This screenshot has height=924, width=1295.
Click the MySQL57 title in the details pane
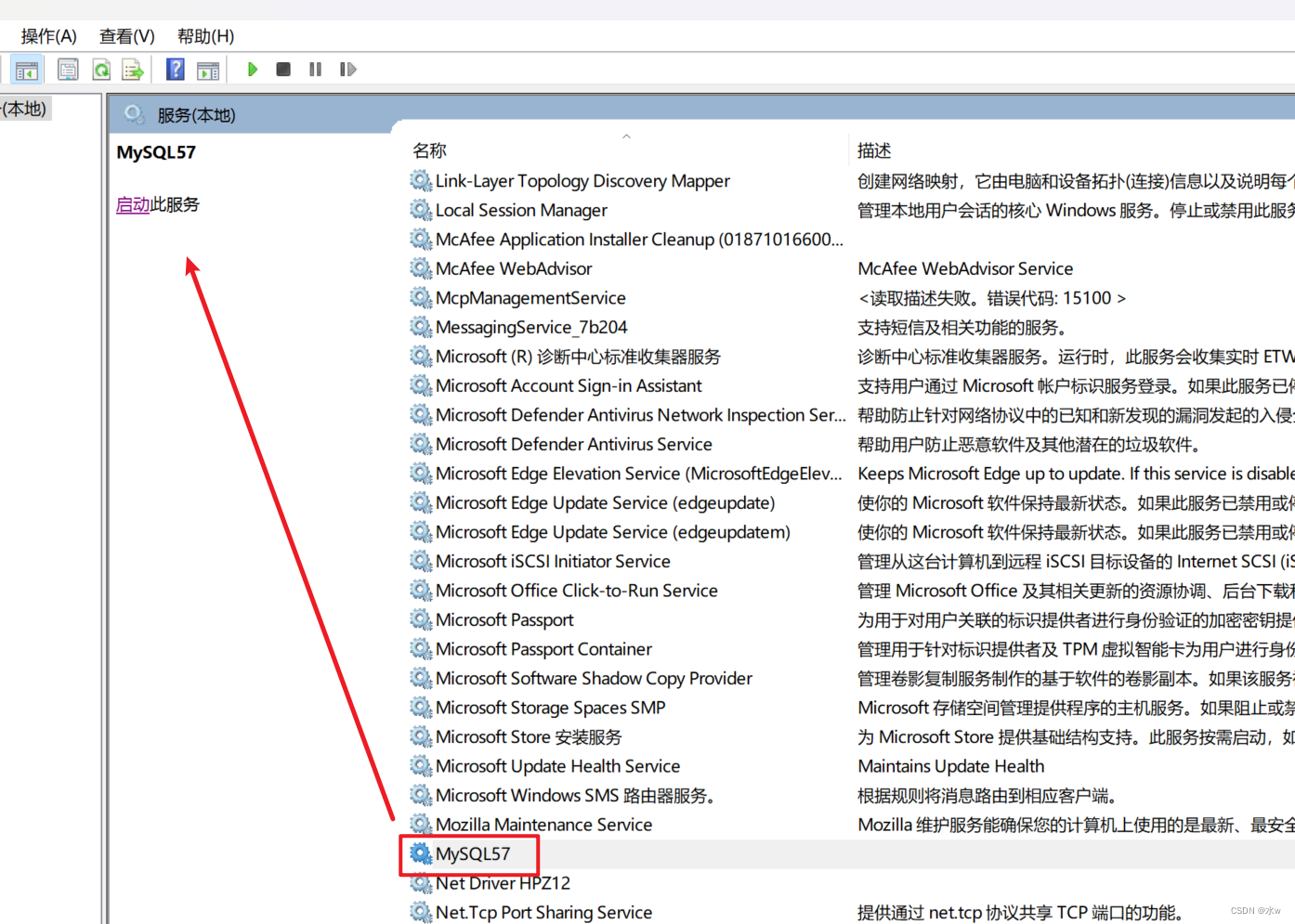coord(156,152)
